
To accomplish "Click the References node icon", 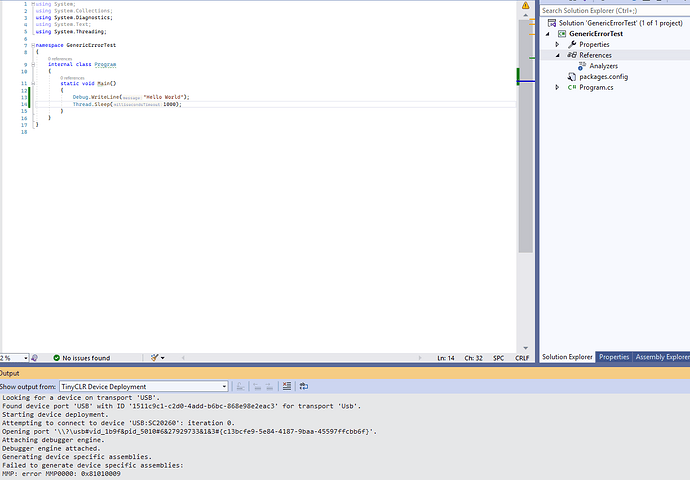I will click(572, 55).
